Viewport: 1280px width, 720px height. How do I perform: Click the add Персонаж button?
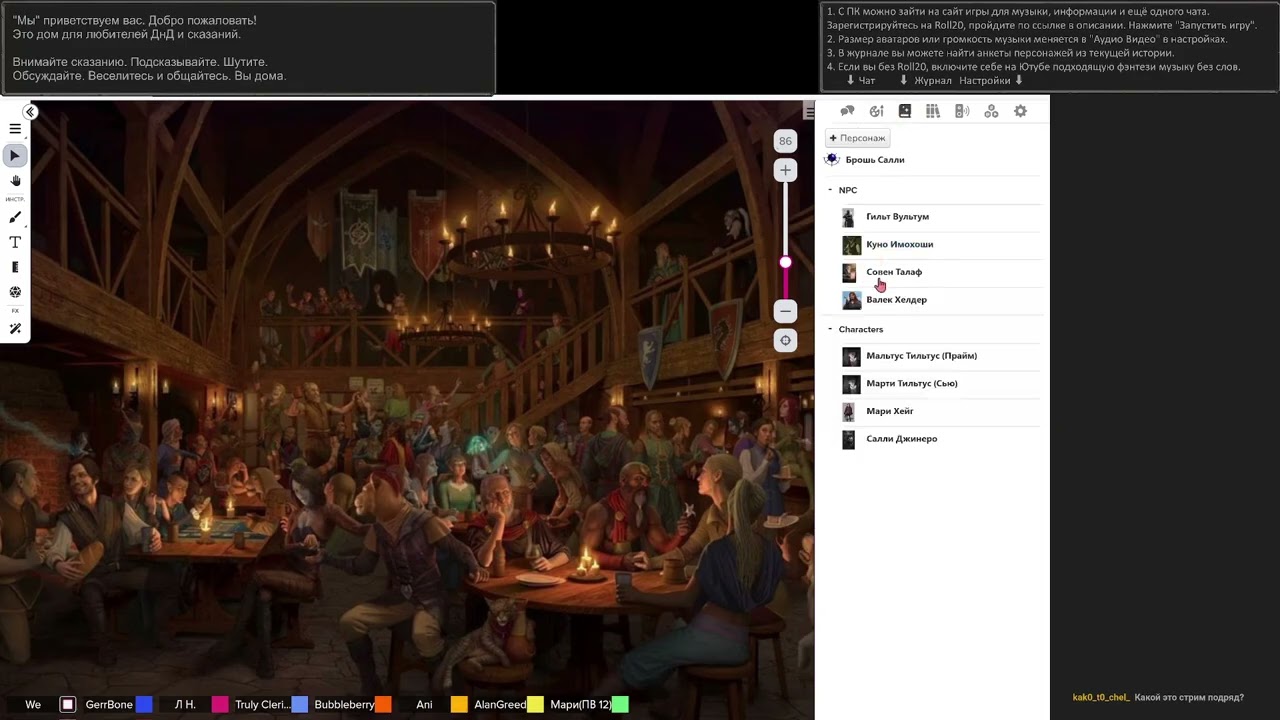[x=857, y=138]
